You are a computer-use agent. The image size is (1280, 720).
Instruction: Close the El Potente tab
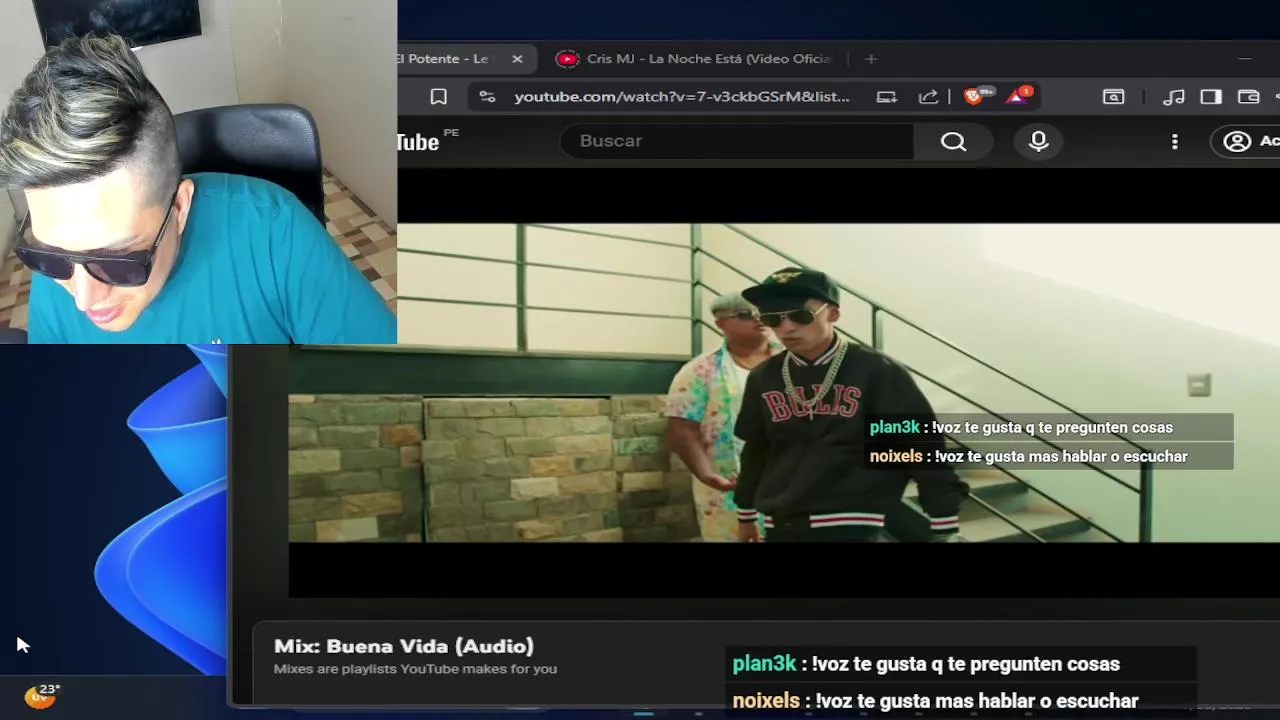click(x=517, y=59)
